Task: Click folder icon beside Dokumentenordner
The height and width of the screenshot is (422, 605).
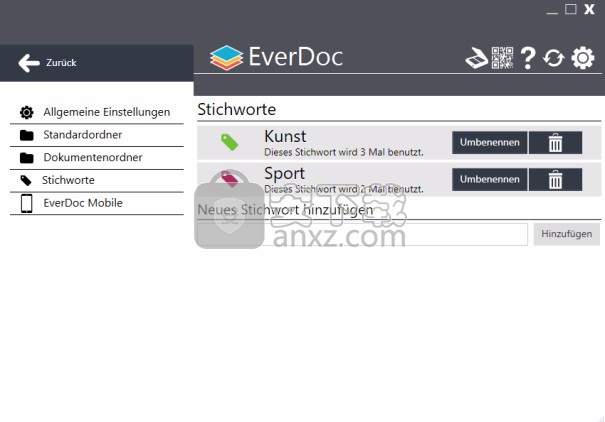Action: tap(27, 158)
